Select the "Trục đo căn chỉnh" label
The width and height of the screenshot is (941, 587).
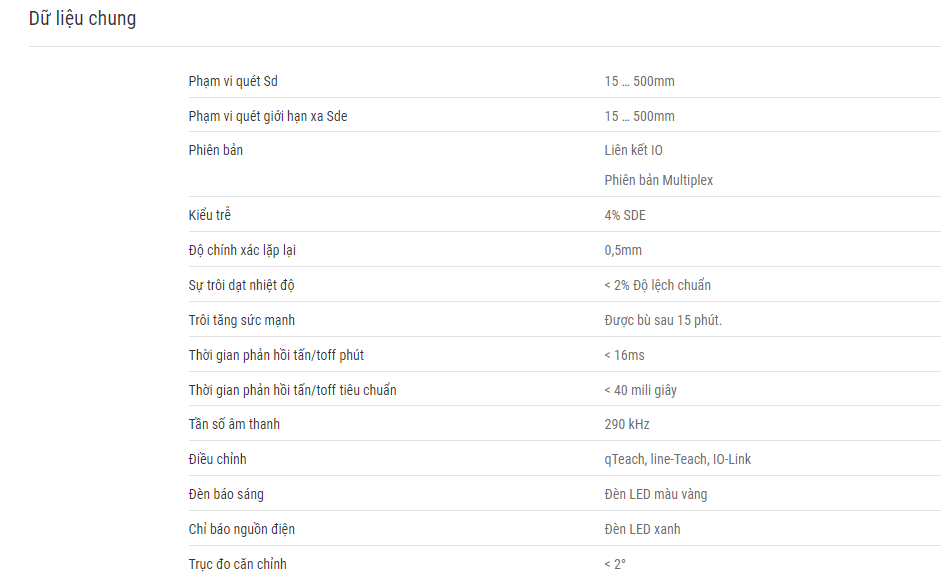coord(238,564)
